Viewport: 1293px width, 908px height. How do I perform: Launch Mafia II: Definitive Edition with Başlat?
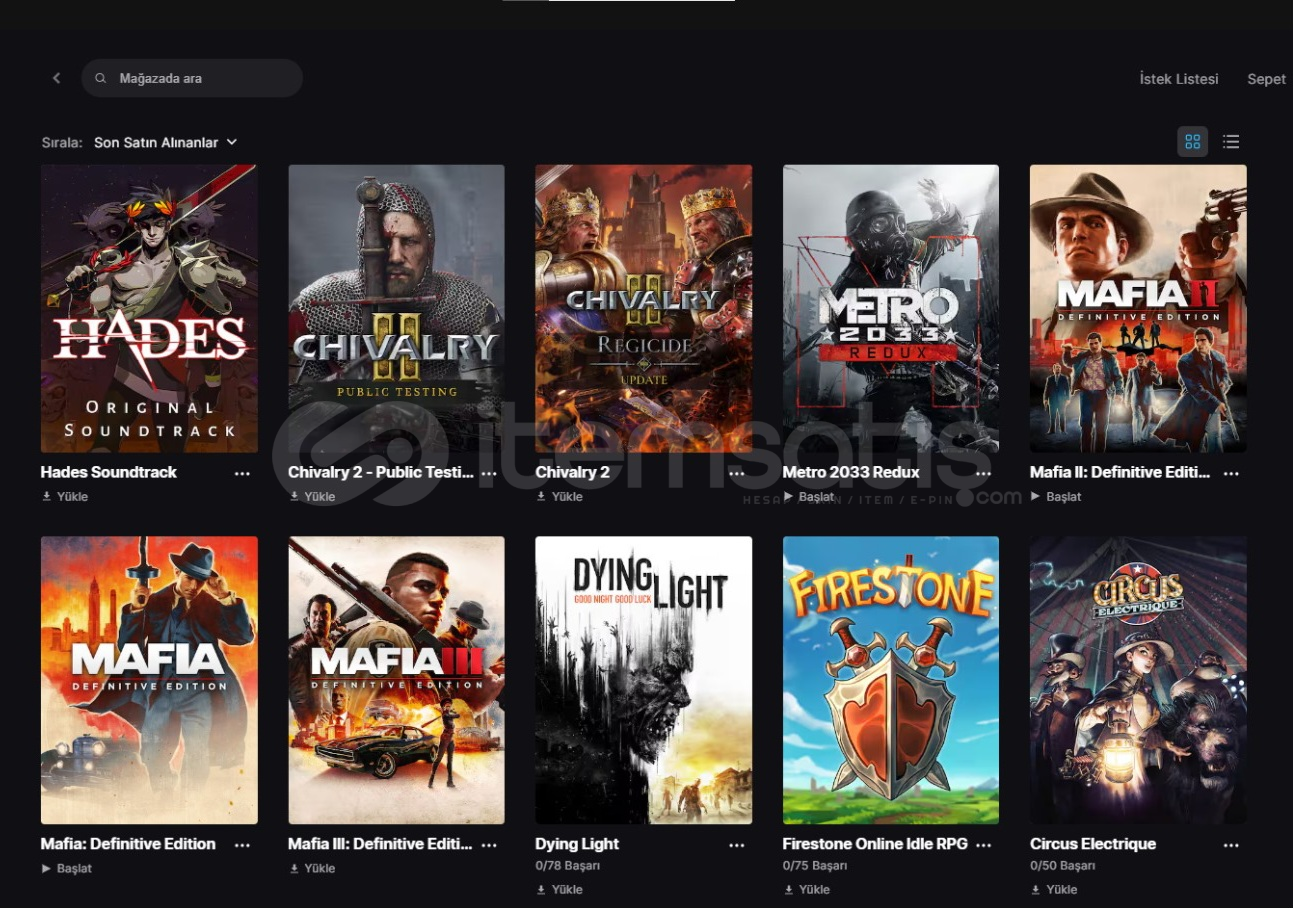pyautogui.click(x=1056, y=497)
